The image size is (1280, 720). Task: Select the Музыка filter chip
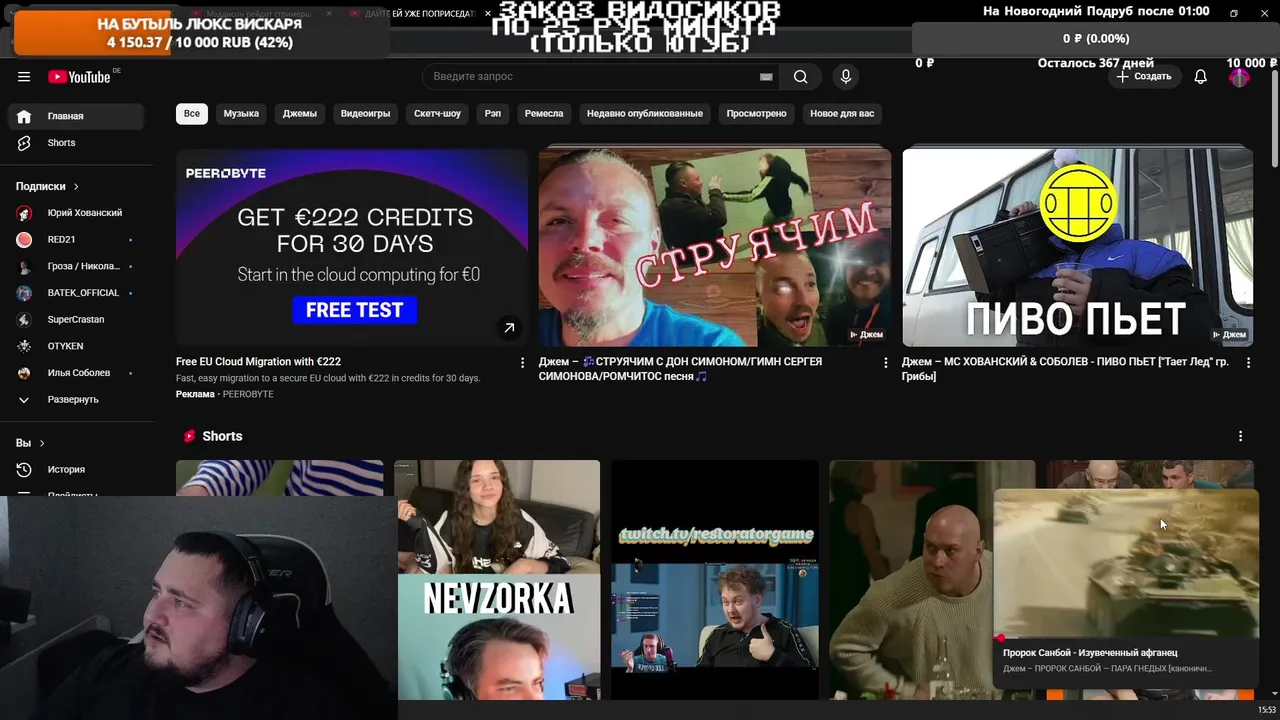(241, 113)
